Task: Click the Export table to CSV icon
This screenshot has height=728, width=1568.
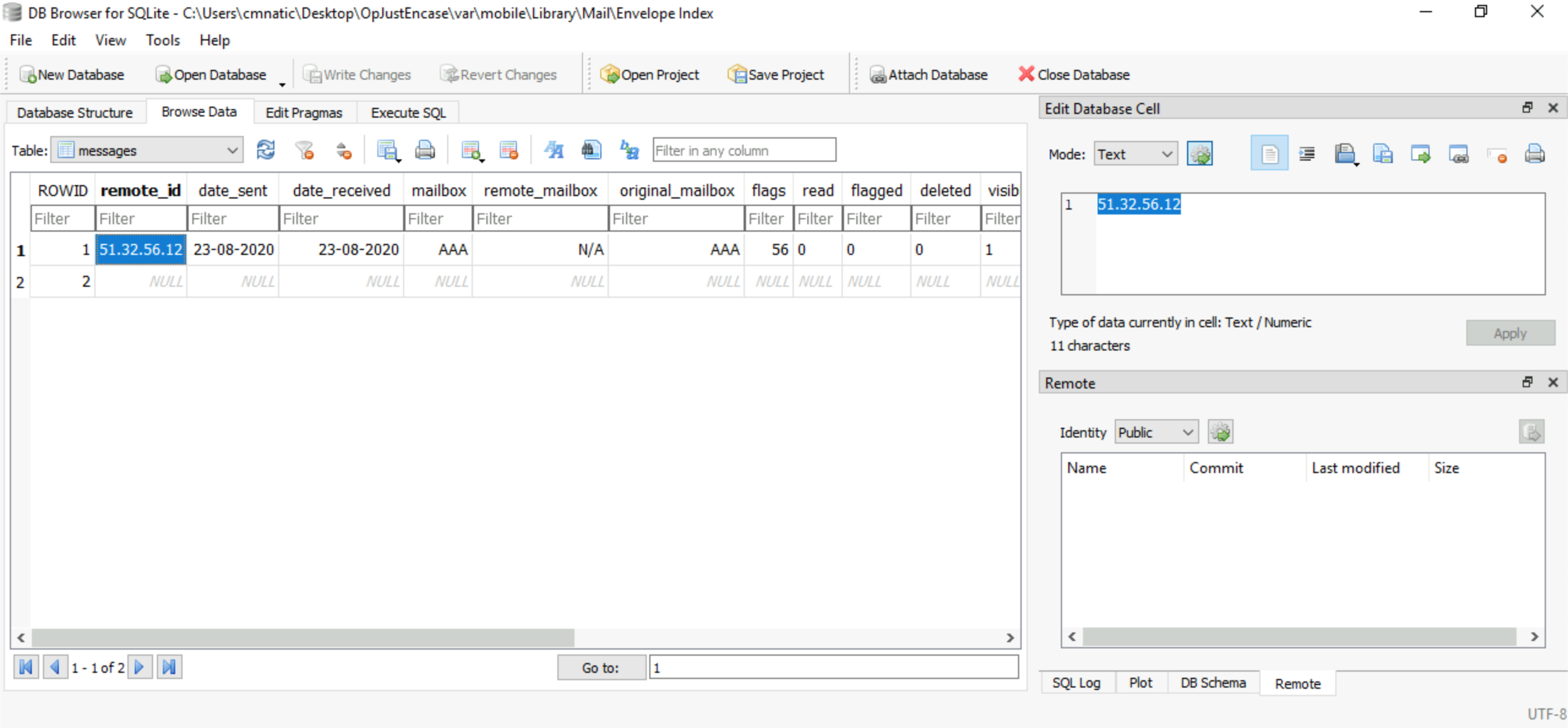Action: [389, 151]
